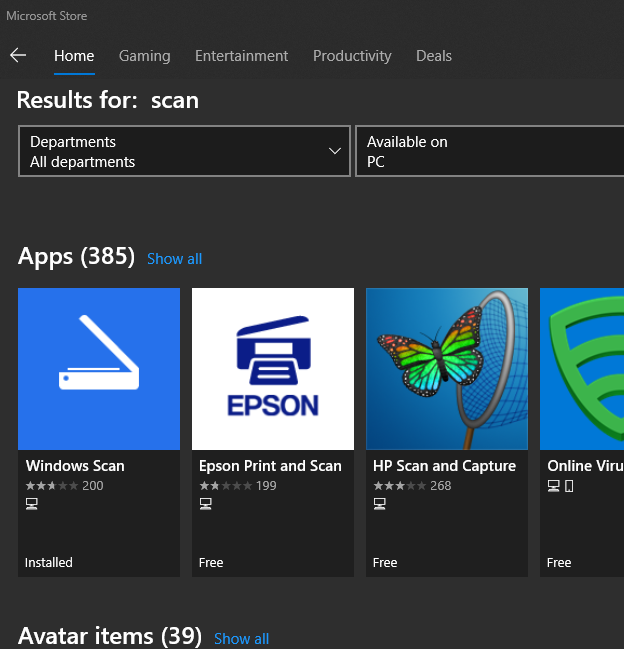Viewport: 624px width, 649px height.
Task: Open the Windows Scan scanner icon tile
Action: [x=99, y=369]
